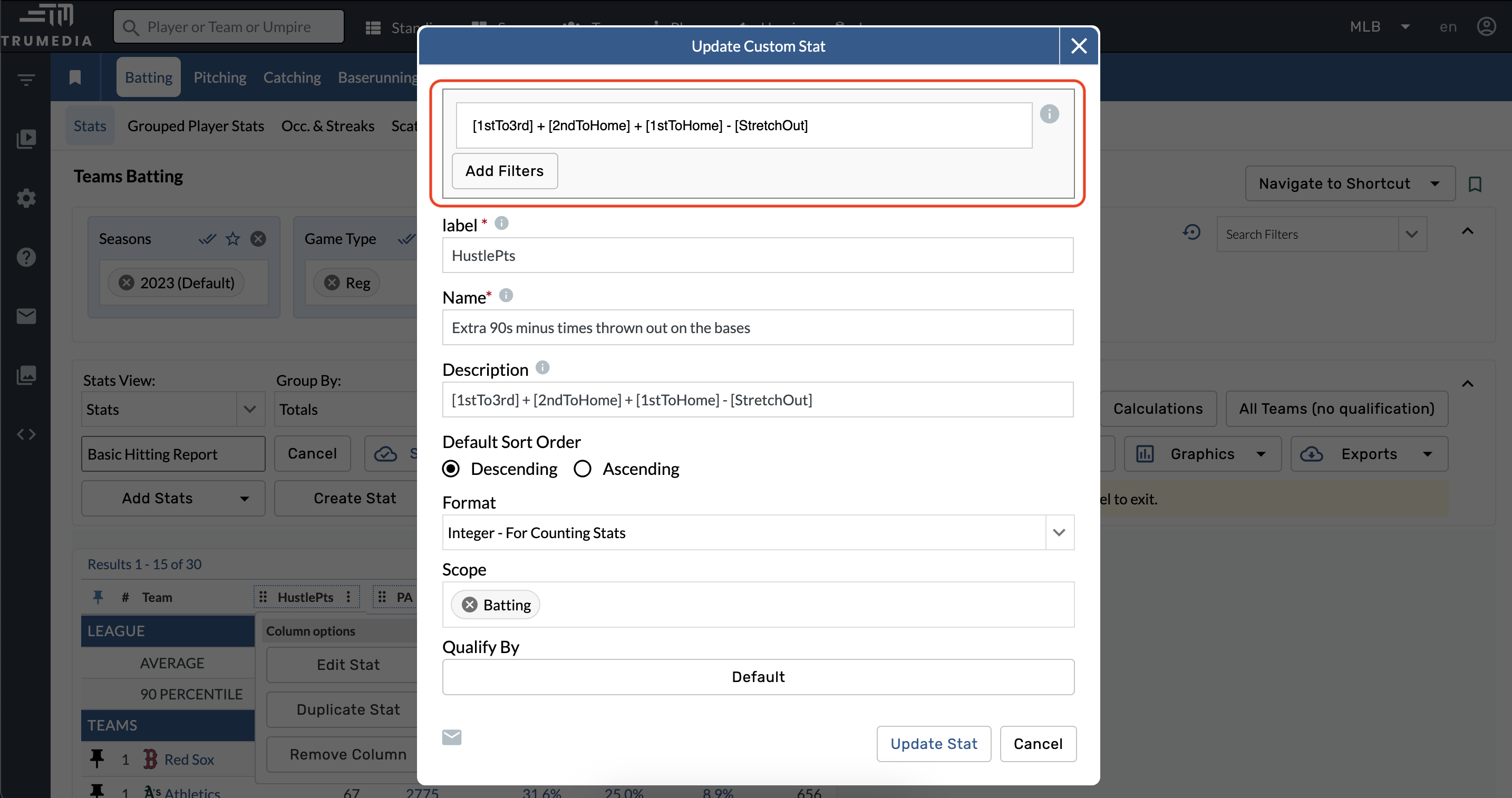Click the help question mark sidebar icon
The image size is (1512, 798).
26,257
